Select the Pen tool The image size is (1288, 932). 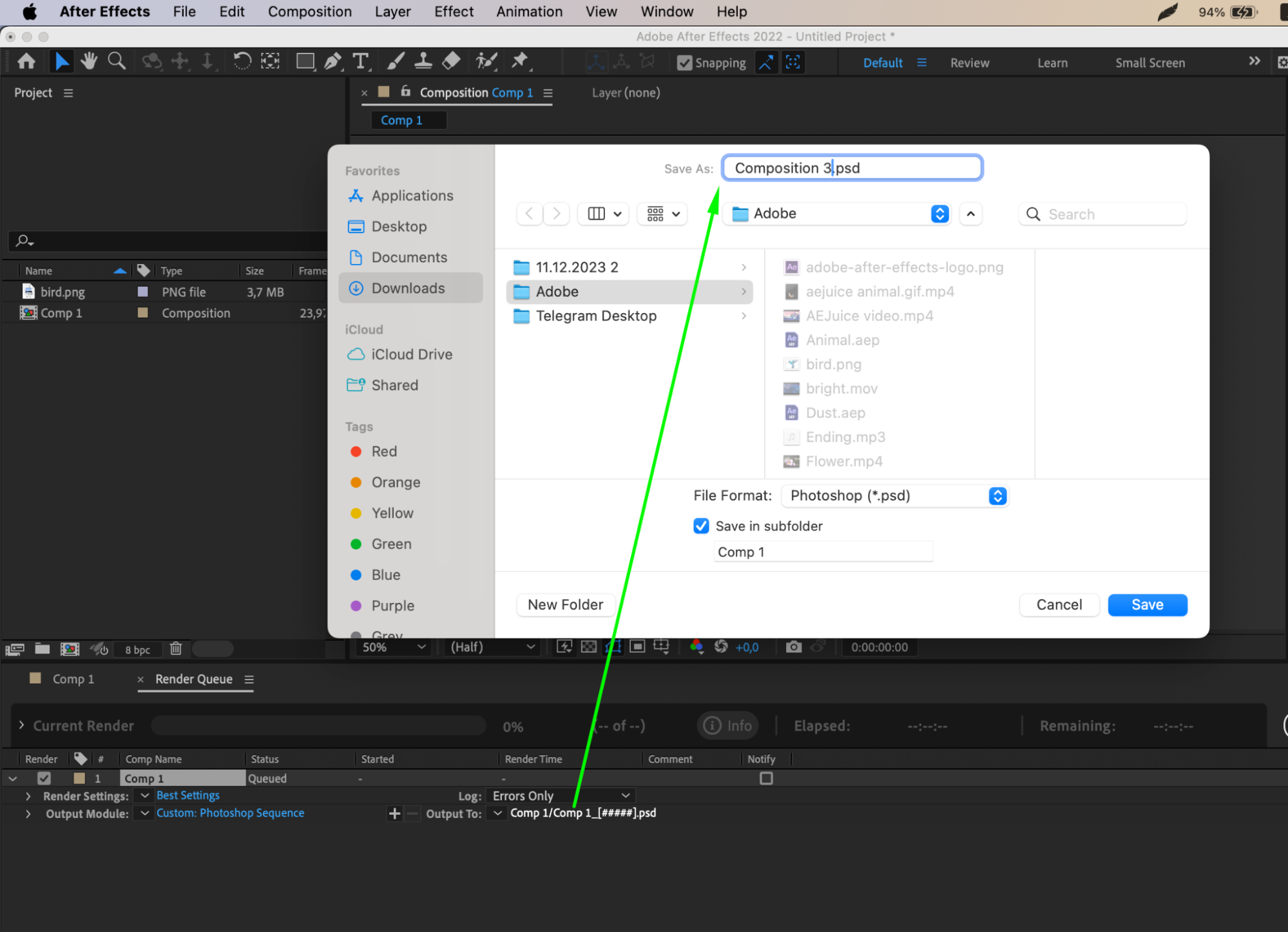[x=332, y=62]
